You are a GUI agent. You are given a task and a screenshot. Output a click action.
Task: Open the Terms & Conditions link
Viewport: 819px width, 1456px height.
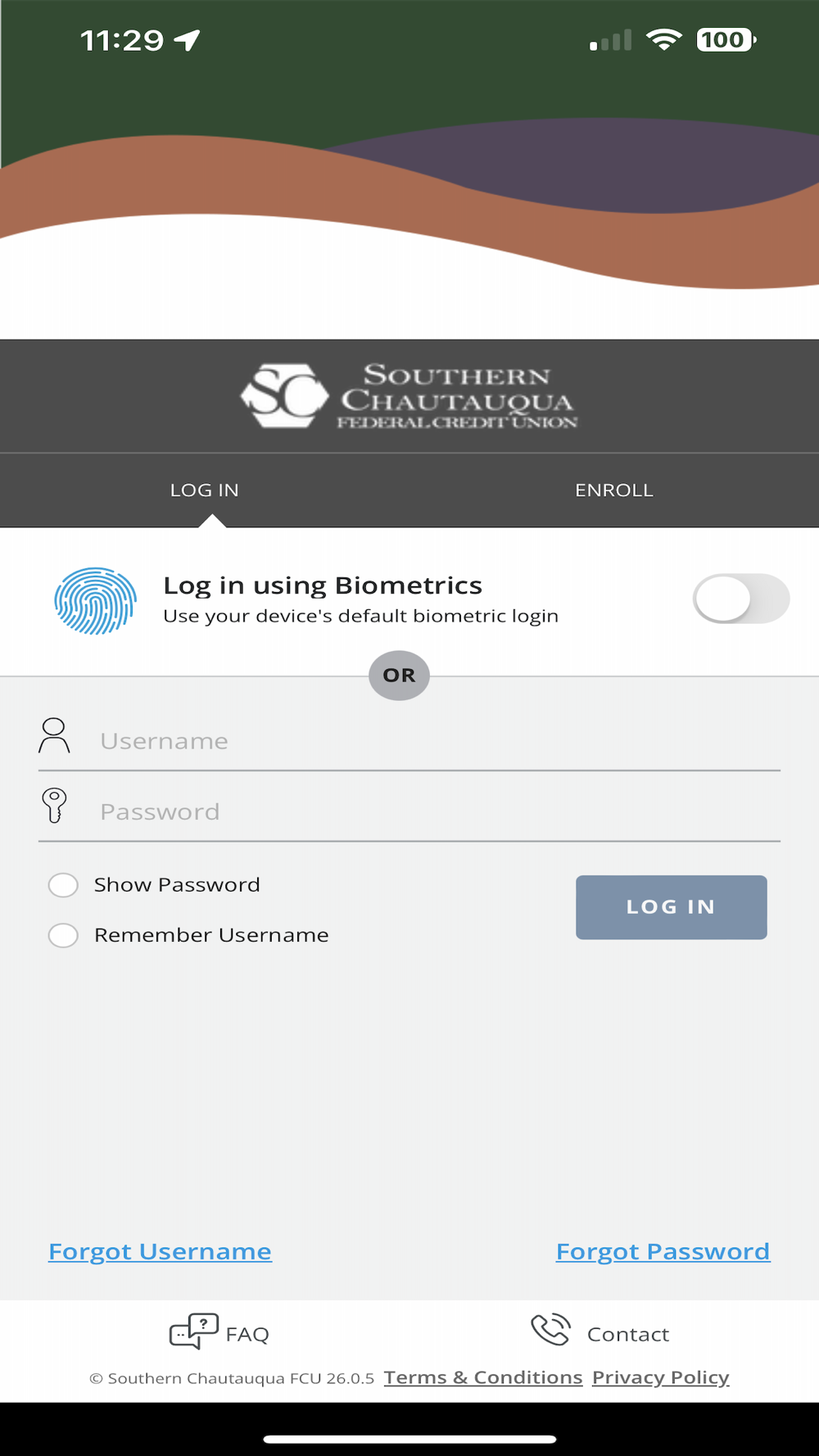[483, 1377]
